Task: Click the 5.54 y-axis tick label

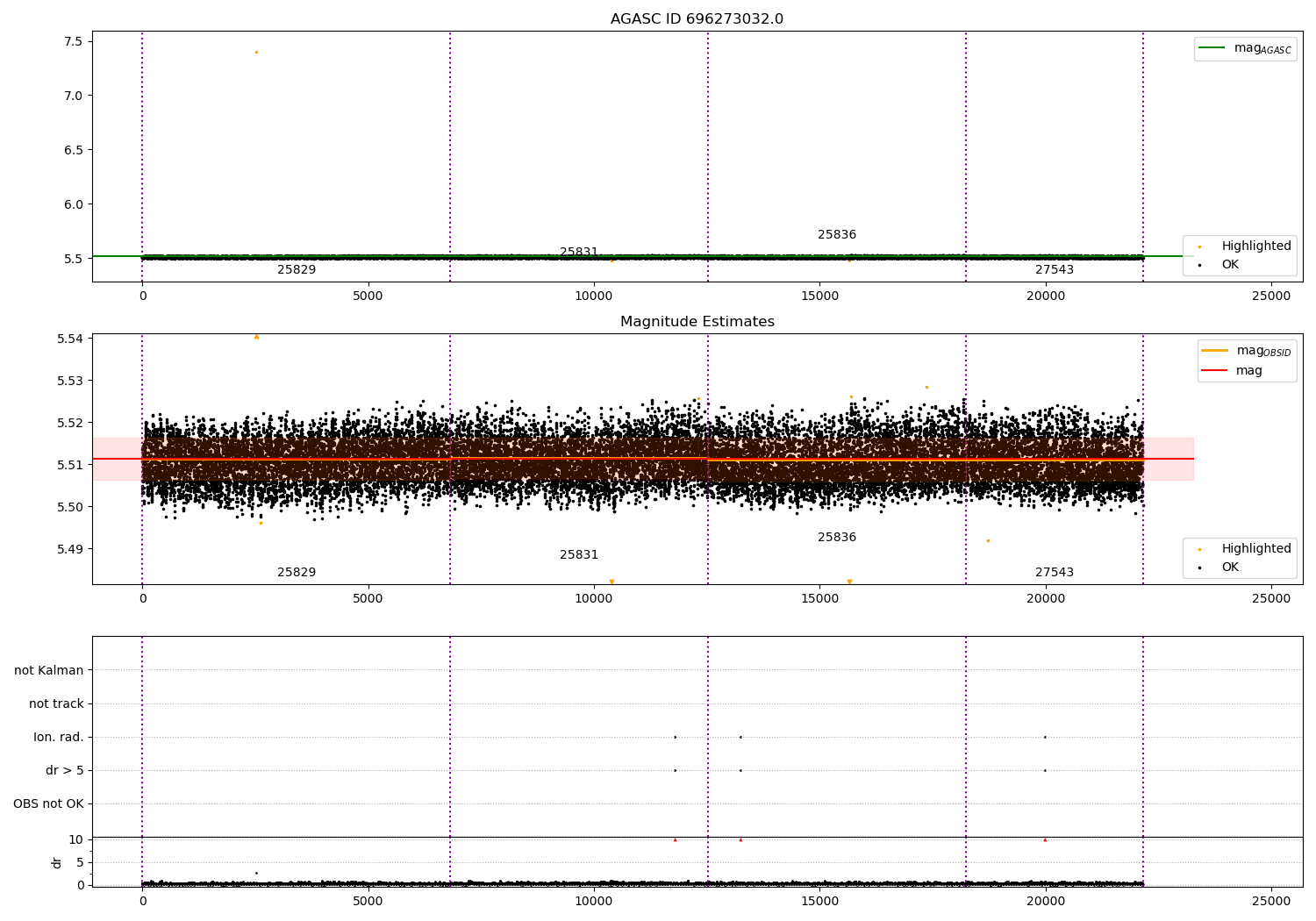Action: point(70,339)
